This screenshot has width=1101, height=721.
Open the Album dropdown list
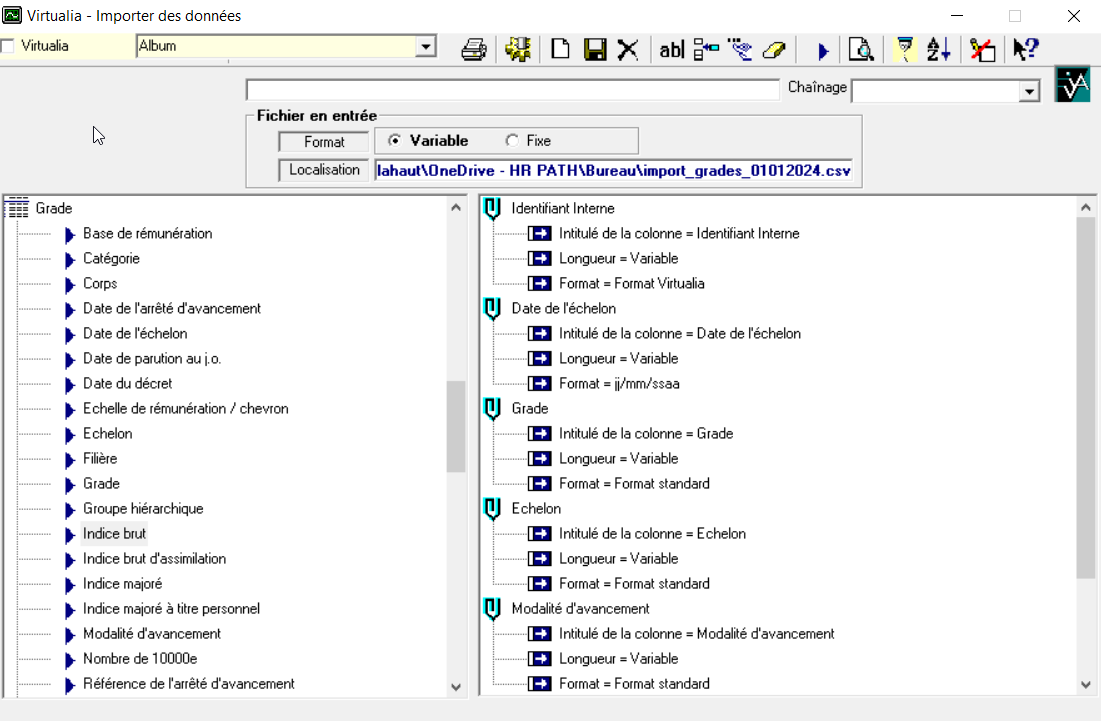point(426,46)
